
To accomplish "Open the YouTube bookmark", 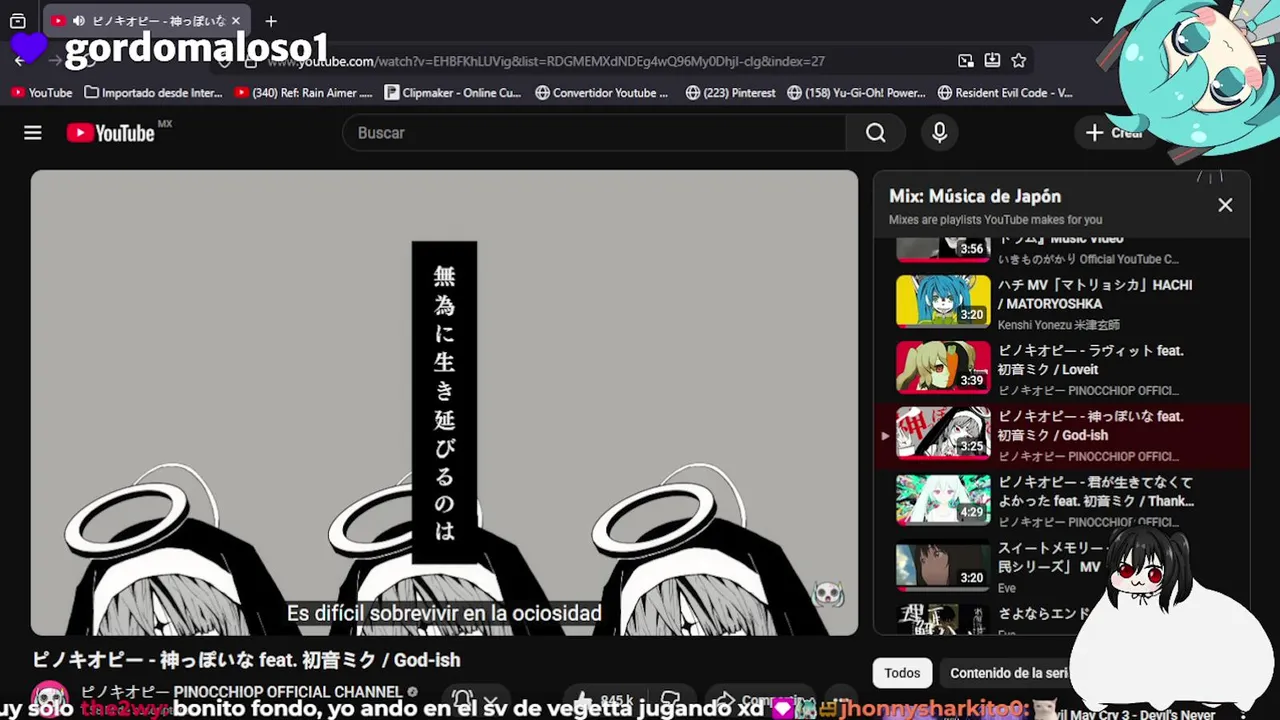I will [x=41, y=92].
